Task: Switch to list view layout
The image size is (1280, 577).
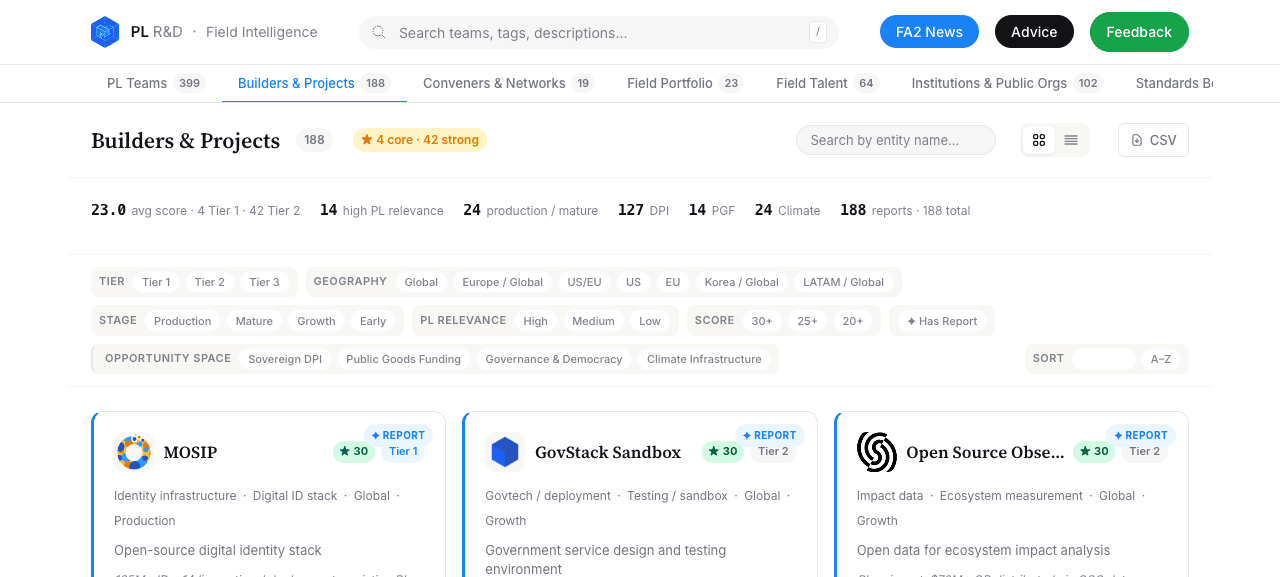Action: click(1071, 140)
